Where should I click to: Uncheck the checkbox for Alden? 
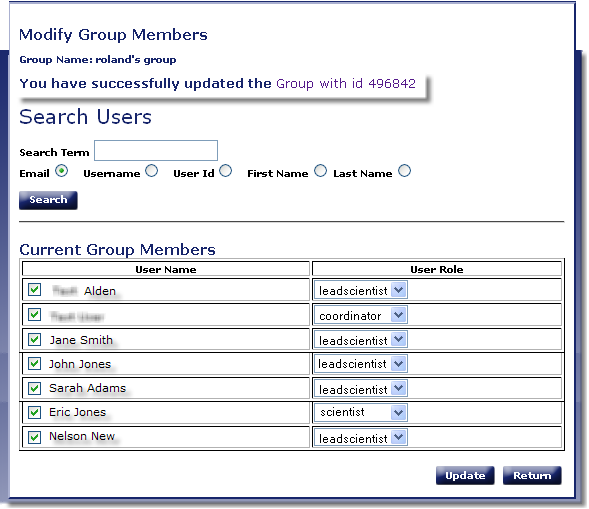pos(35,290)
